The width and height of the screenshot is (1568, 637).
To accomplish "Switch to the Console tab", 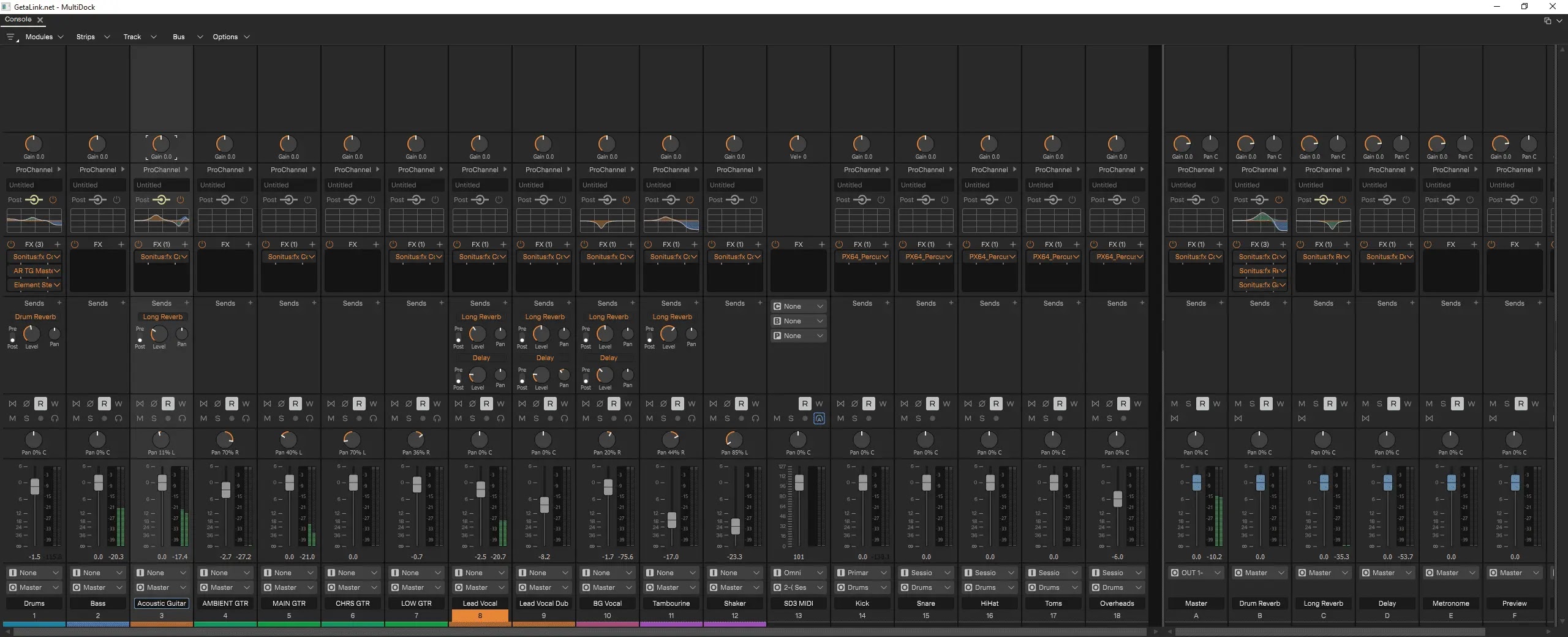I will [x=17, y=19].
